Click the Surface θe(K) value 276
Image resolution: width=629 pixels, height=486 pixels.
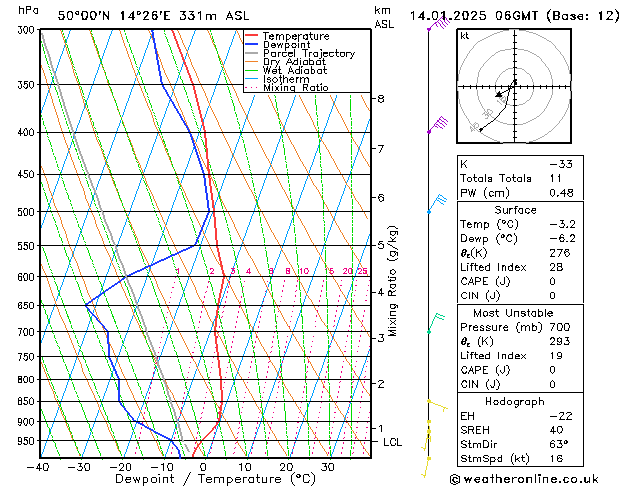click(560, 253)
